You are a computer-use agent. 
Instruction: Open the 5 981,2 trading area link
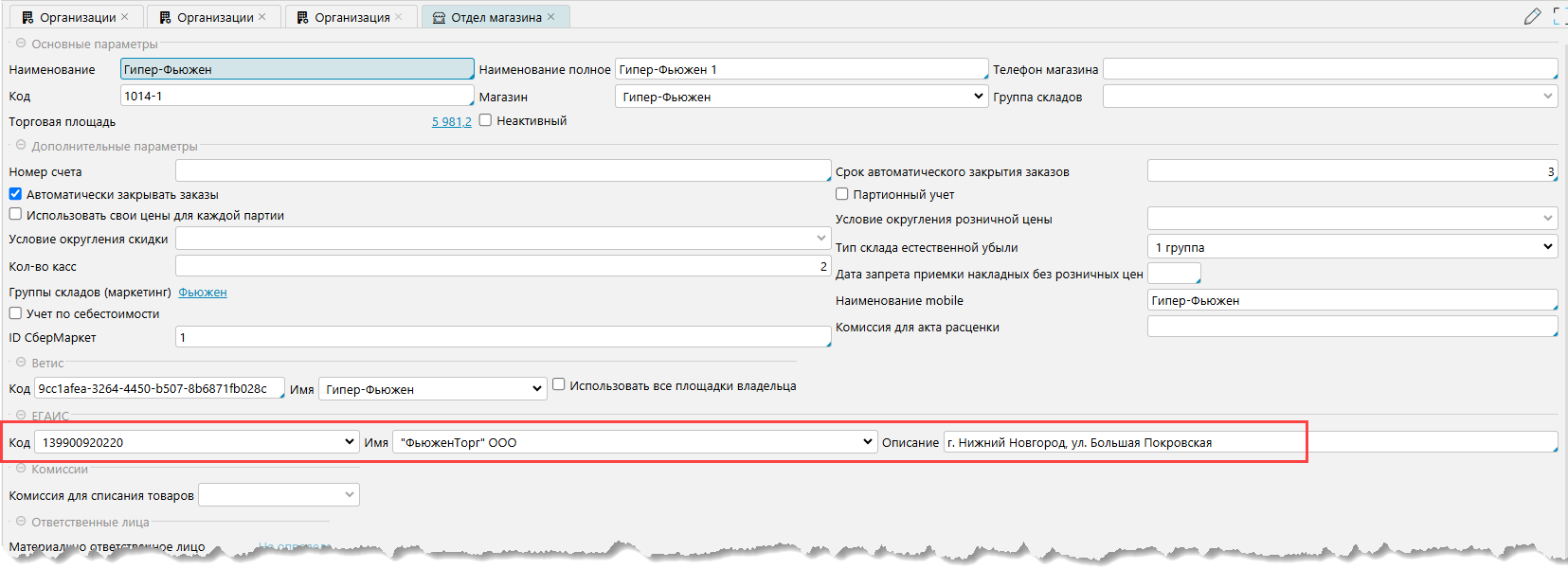[x=451, y=122]
